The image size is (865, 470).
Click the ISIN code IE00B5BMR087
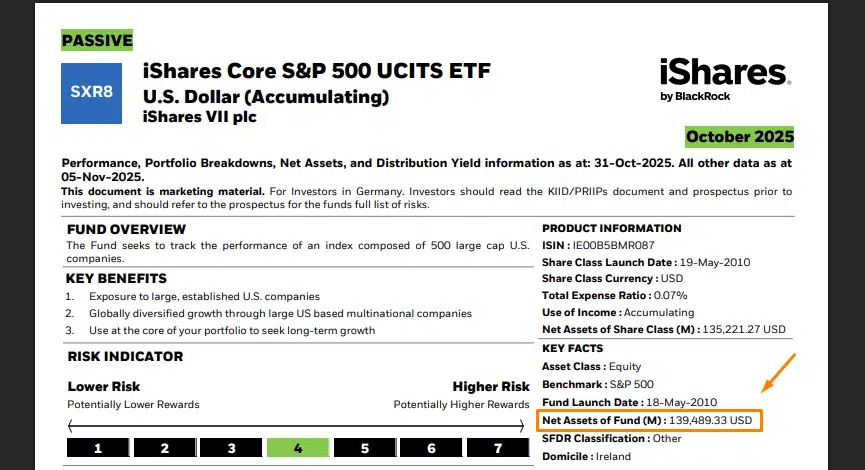point(614,244)
